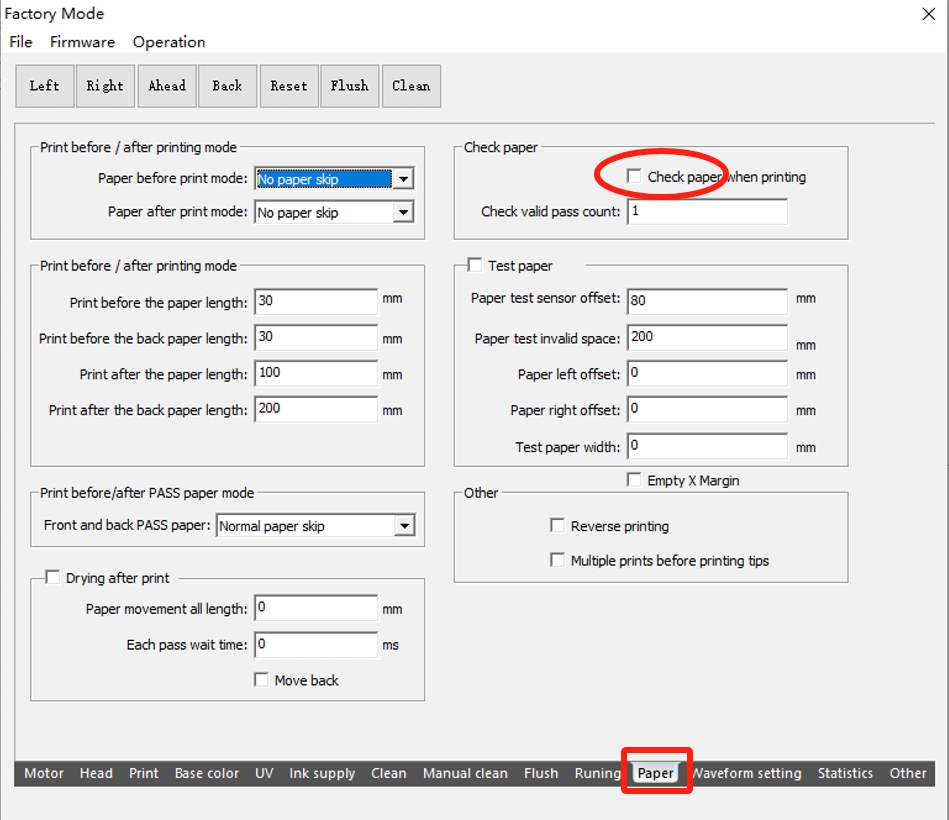The width and height of the screenshot is (949, 820).
Task: Click the Flush toolbar button
Action: (x=350, y=86)
